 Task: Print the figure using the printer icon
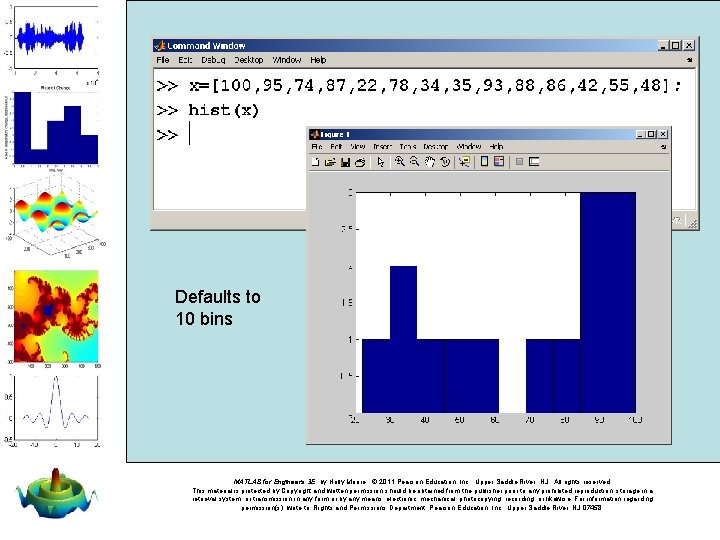tap(360, 162)
